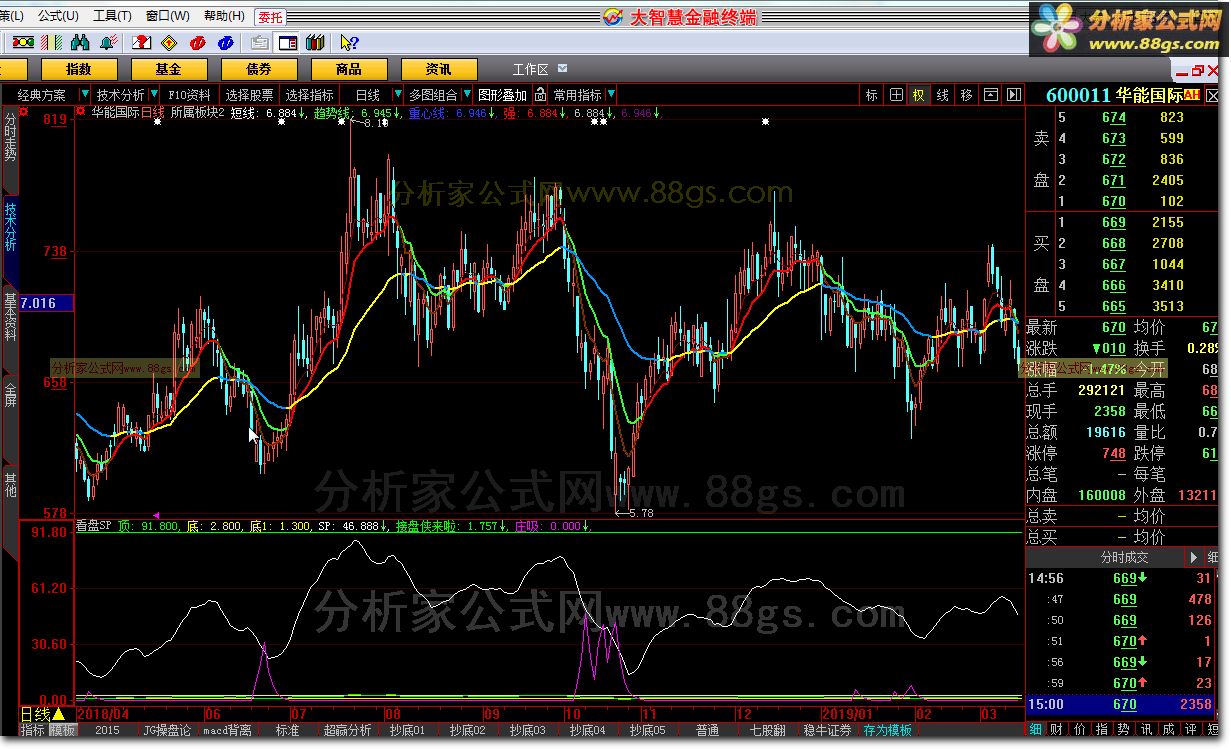
Task: Click the framed window icon after 移
Action: 991,95
